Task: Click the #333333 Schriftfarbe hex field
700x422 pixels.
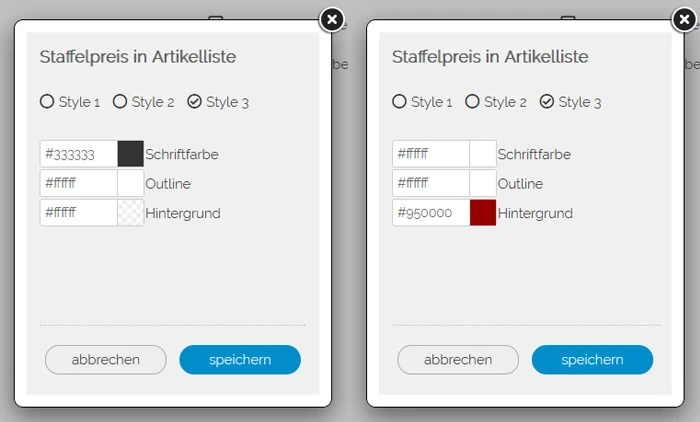Action: click(x=78, y=154)
